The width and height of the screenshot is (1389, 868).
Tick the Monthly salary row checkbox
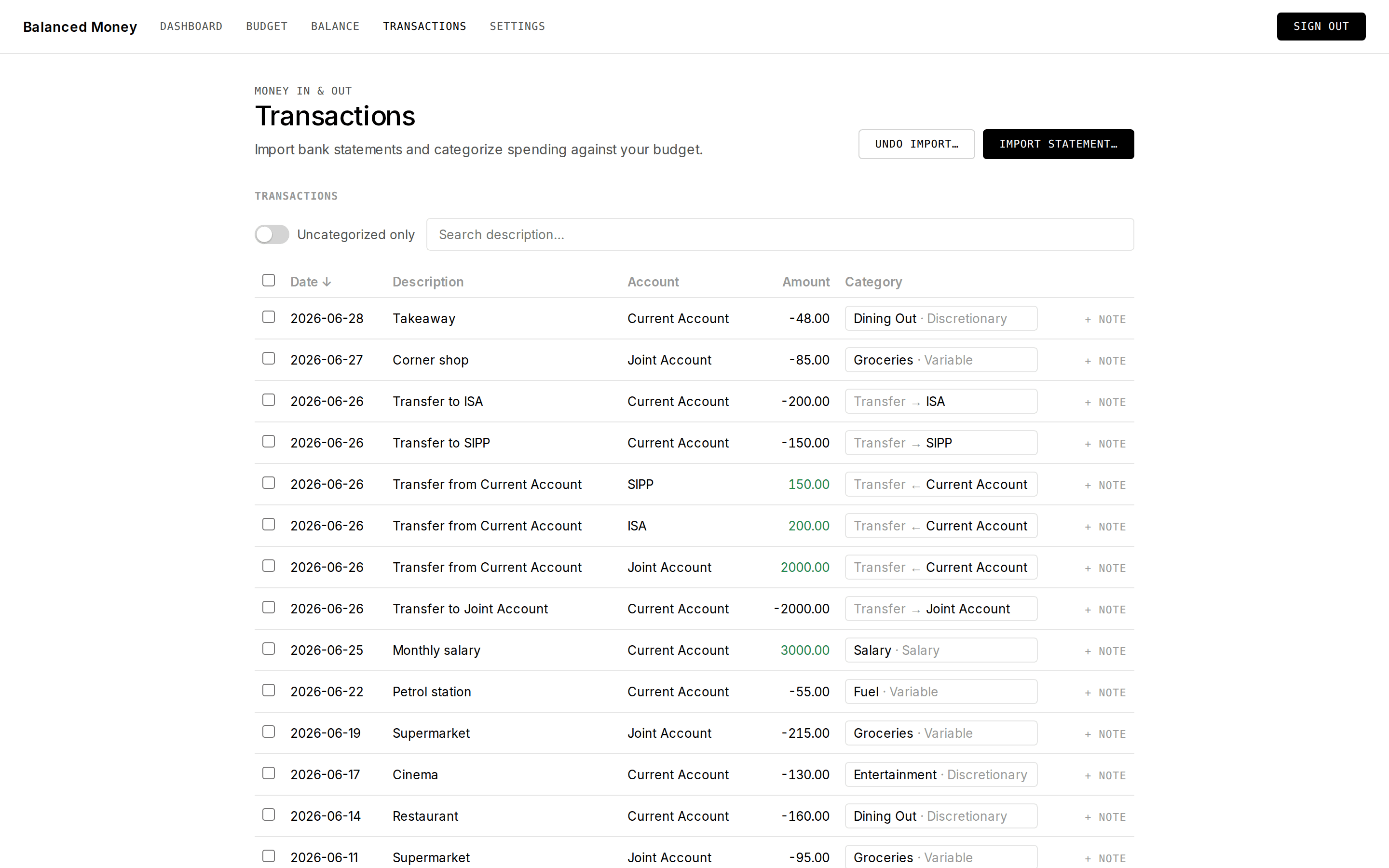pyautogui.click(x=269, y=649)
